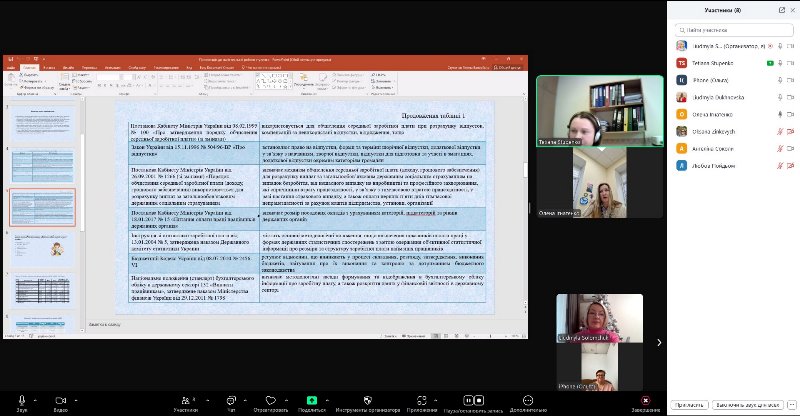Select the currently highlighted table slide thumbnail
The height and width of the screenshot is (416, 800).
point(42,207)
